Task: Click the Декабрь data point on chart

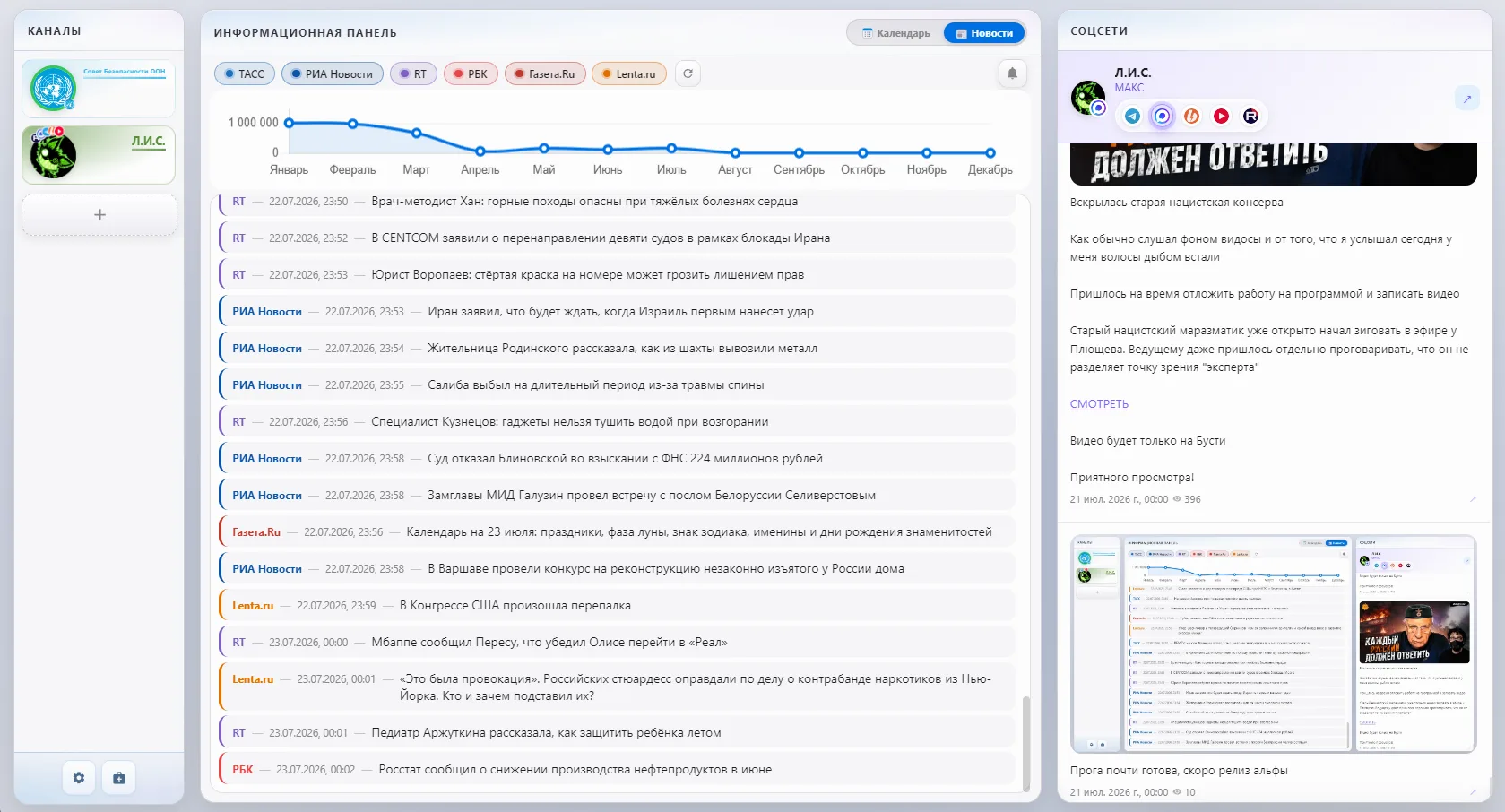Action: coord(990,152)
